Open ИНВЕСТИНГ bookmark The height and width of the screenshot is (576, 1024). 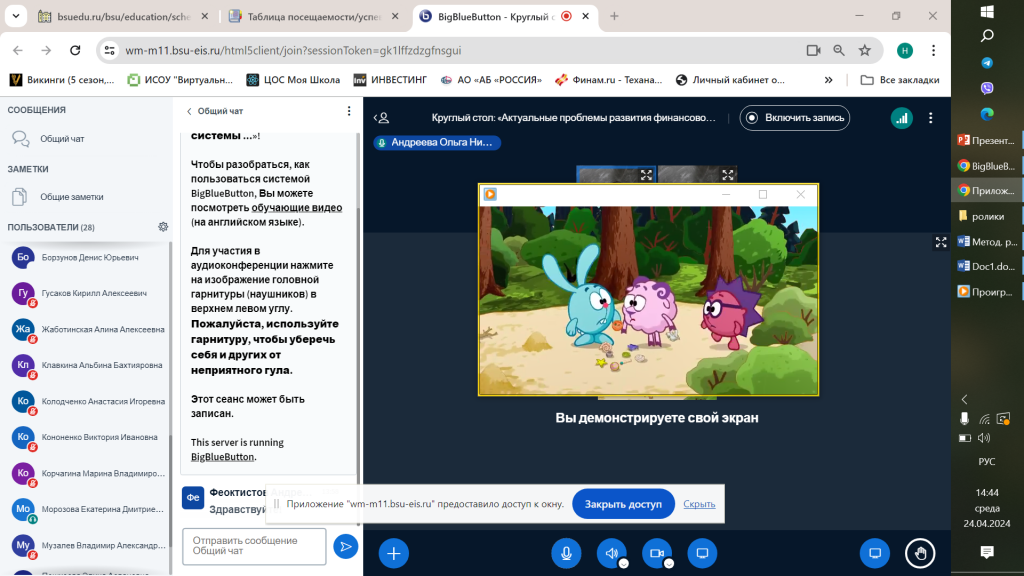390,80
